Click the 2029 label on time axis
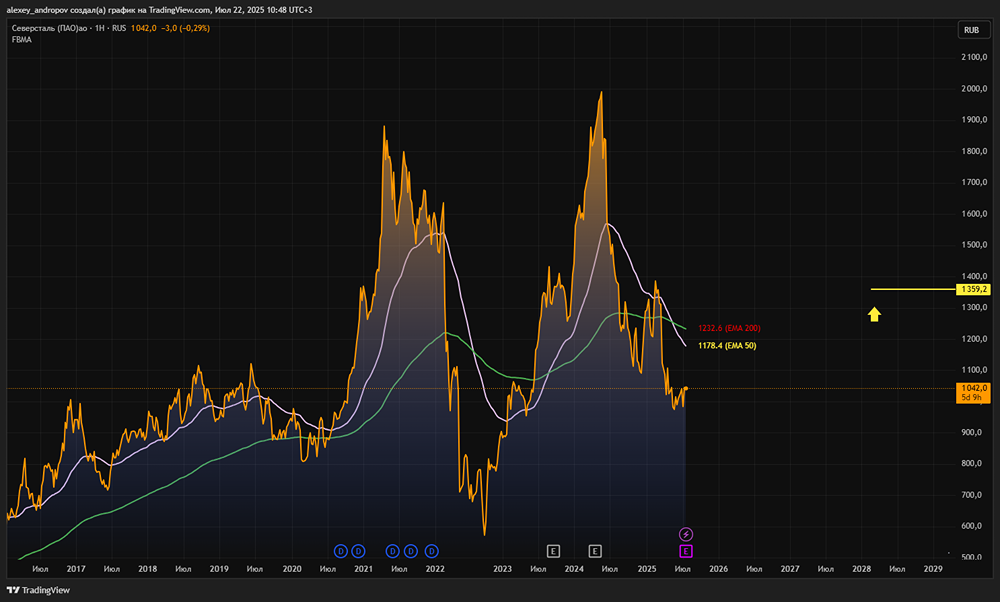 point(932,569)
